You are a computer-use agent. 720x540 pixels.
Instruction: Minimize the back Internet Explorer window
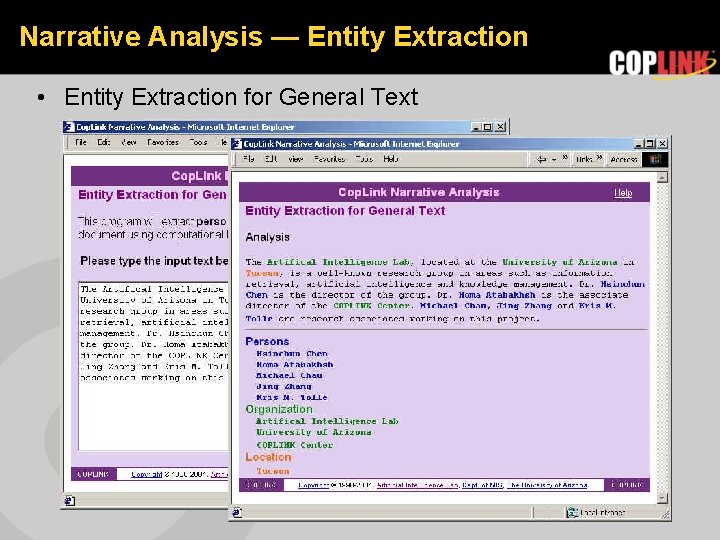coord(476,127)
